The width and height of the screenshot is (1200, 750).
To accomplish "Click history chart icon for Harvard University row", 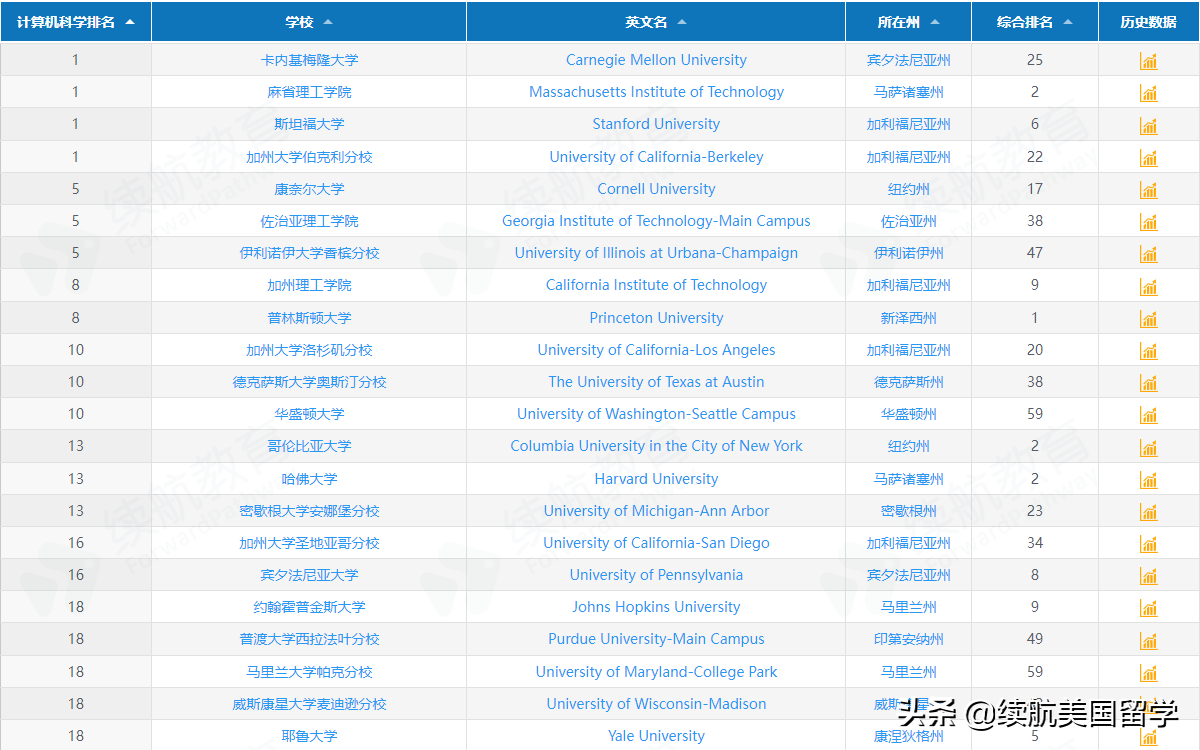I will pos(1148,478).
